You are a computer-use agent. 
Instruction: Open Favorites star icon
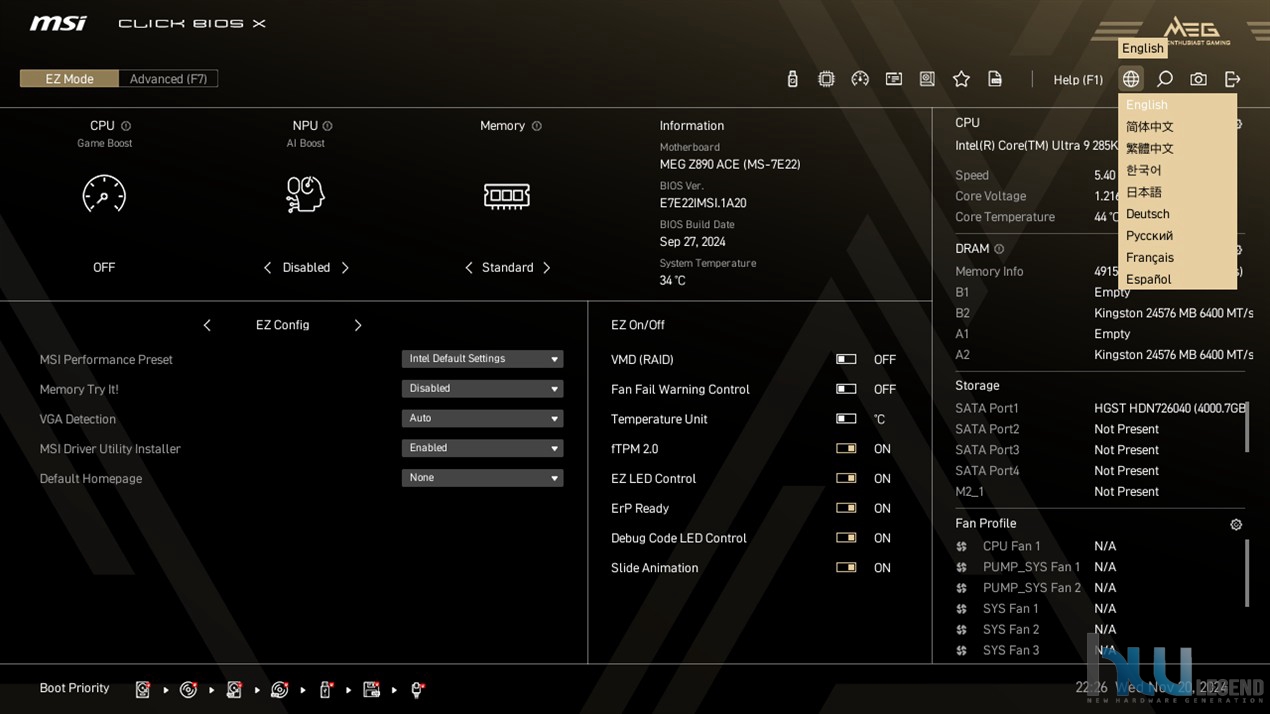coord(961,79)
